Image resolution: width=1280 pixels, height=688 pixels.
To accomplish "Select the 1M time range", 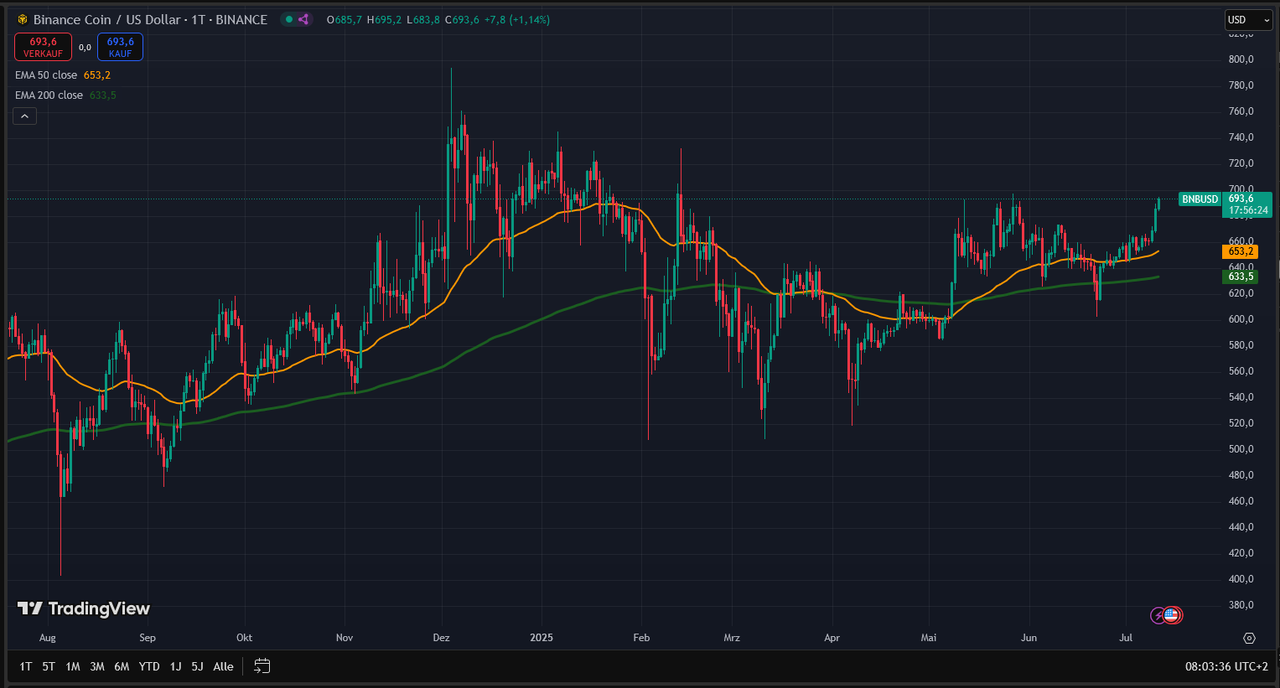I will (73, 666).
